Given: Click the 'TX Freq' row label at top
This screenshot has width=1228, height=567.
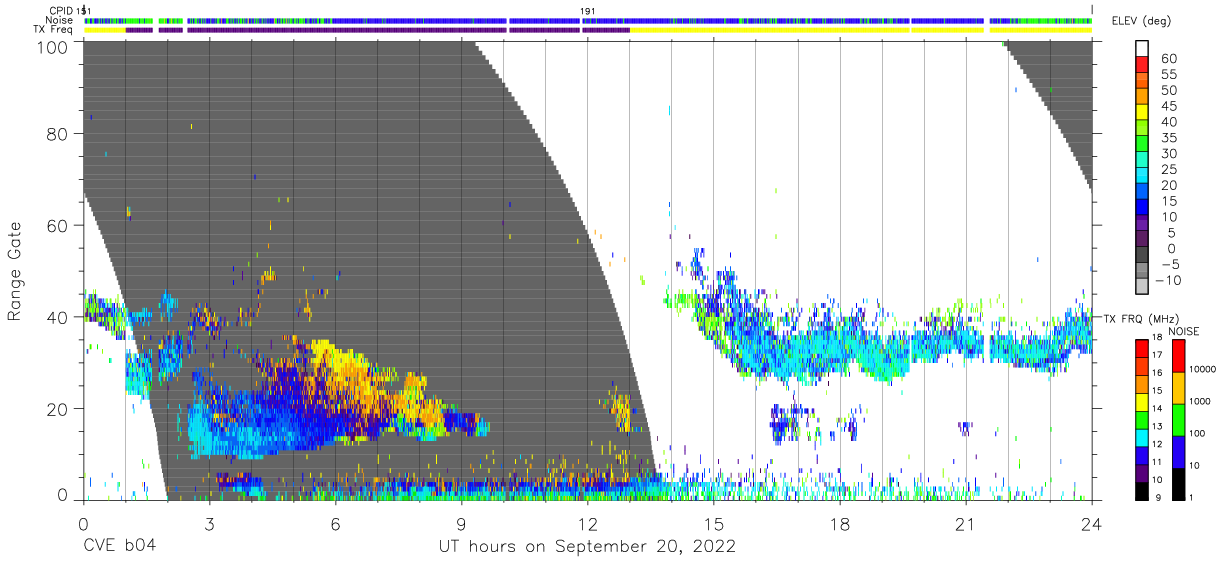Looking at the screenshot, I should (54, 29).
